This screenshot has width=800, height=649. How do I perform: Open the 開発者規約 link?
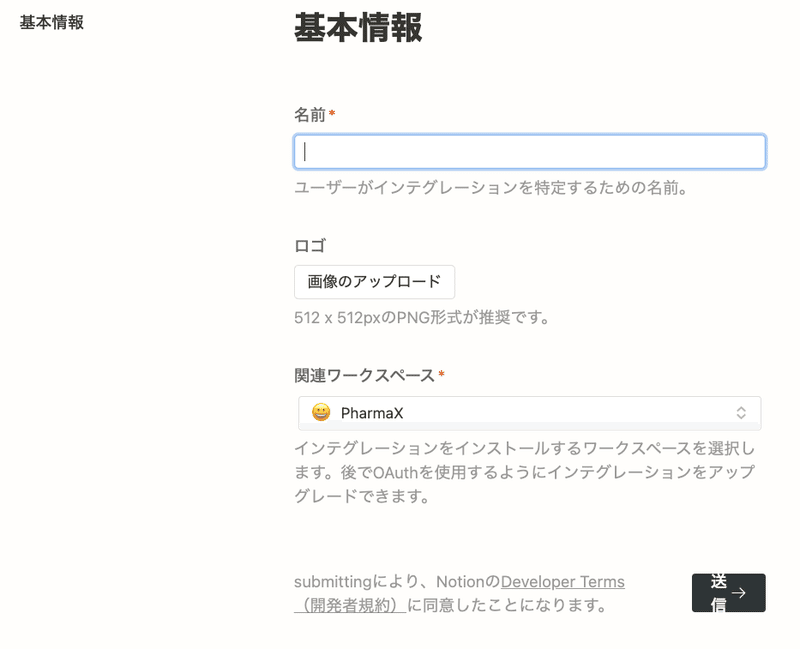[346, 605]
